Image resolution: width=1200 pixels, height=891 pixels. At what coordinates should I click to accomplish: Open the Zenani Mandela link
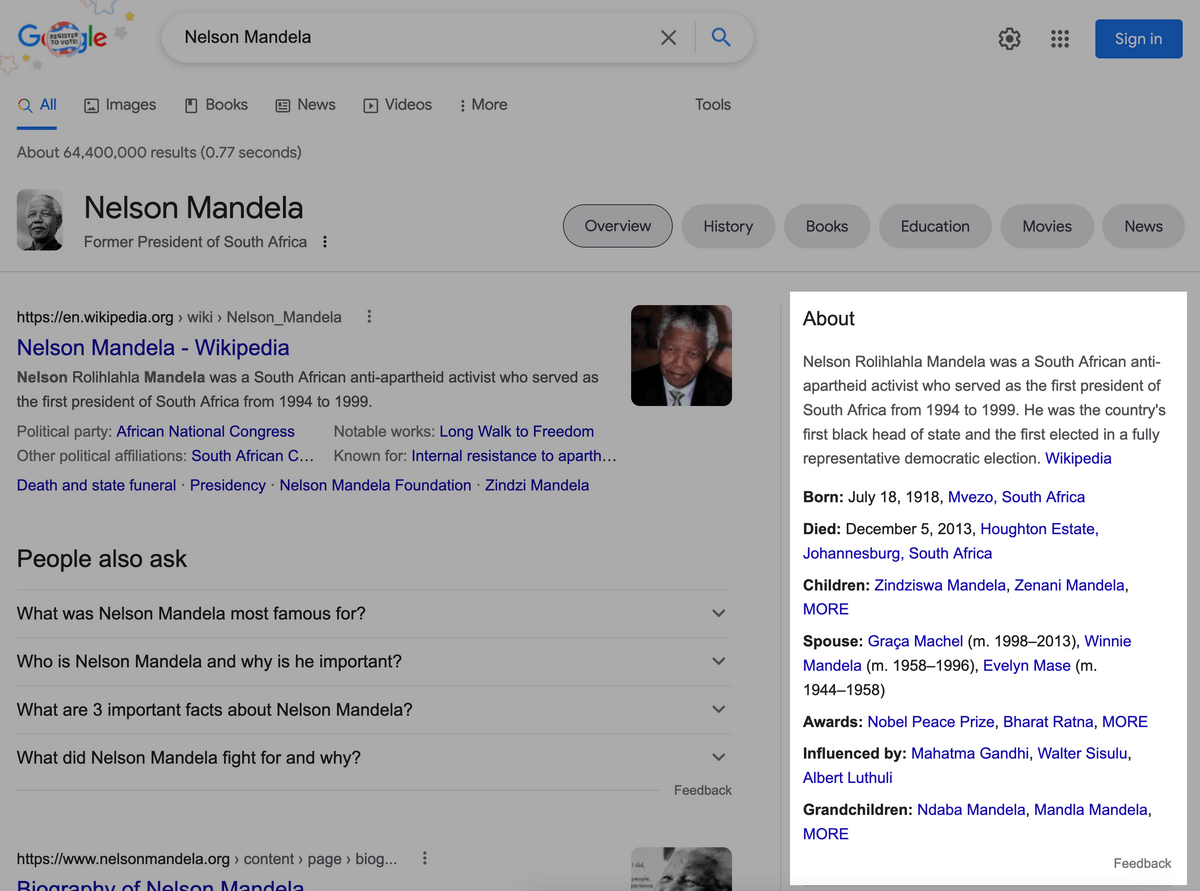[1070, 585]
